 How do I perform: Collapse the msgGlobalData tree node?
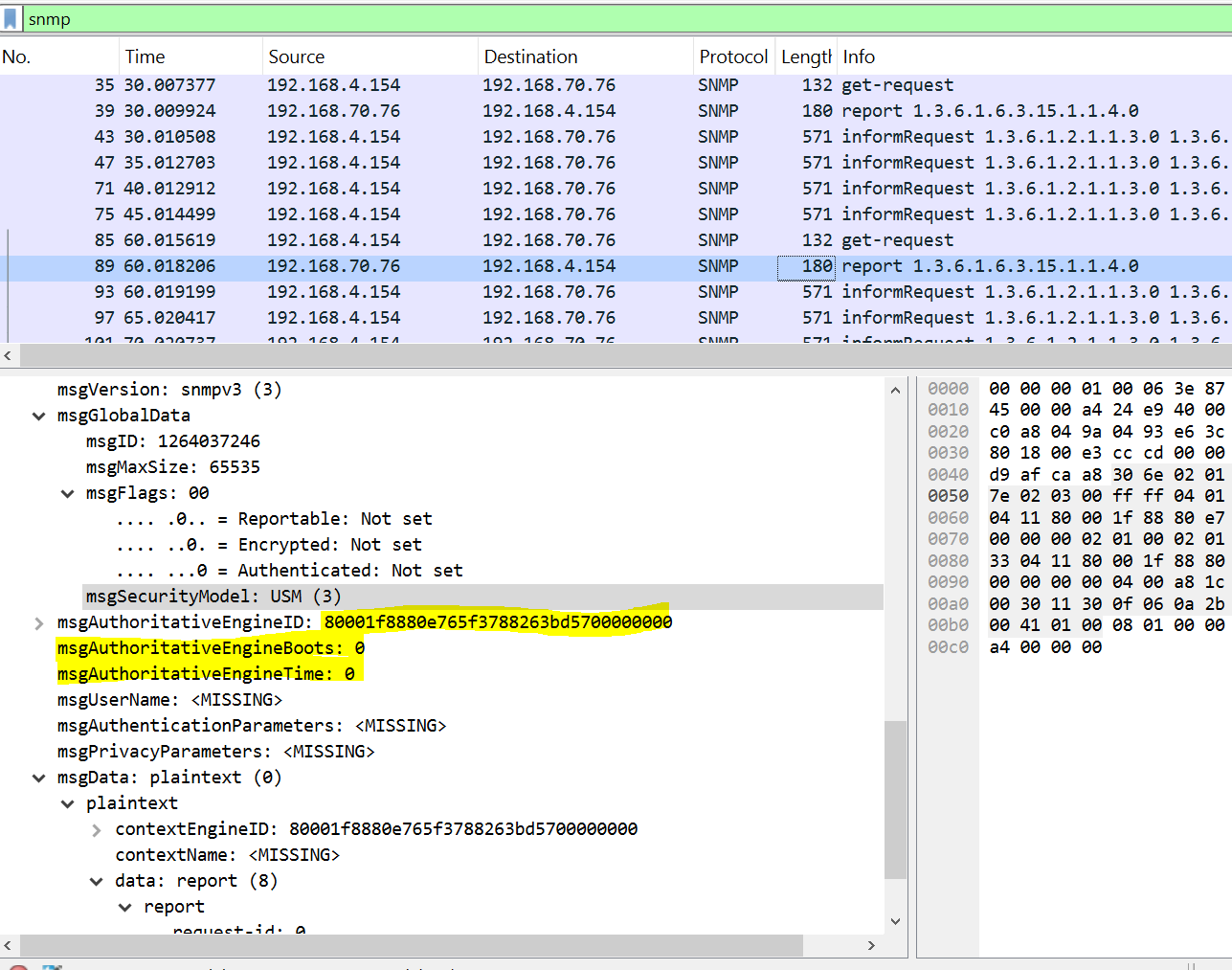pos(39,416)
